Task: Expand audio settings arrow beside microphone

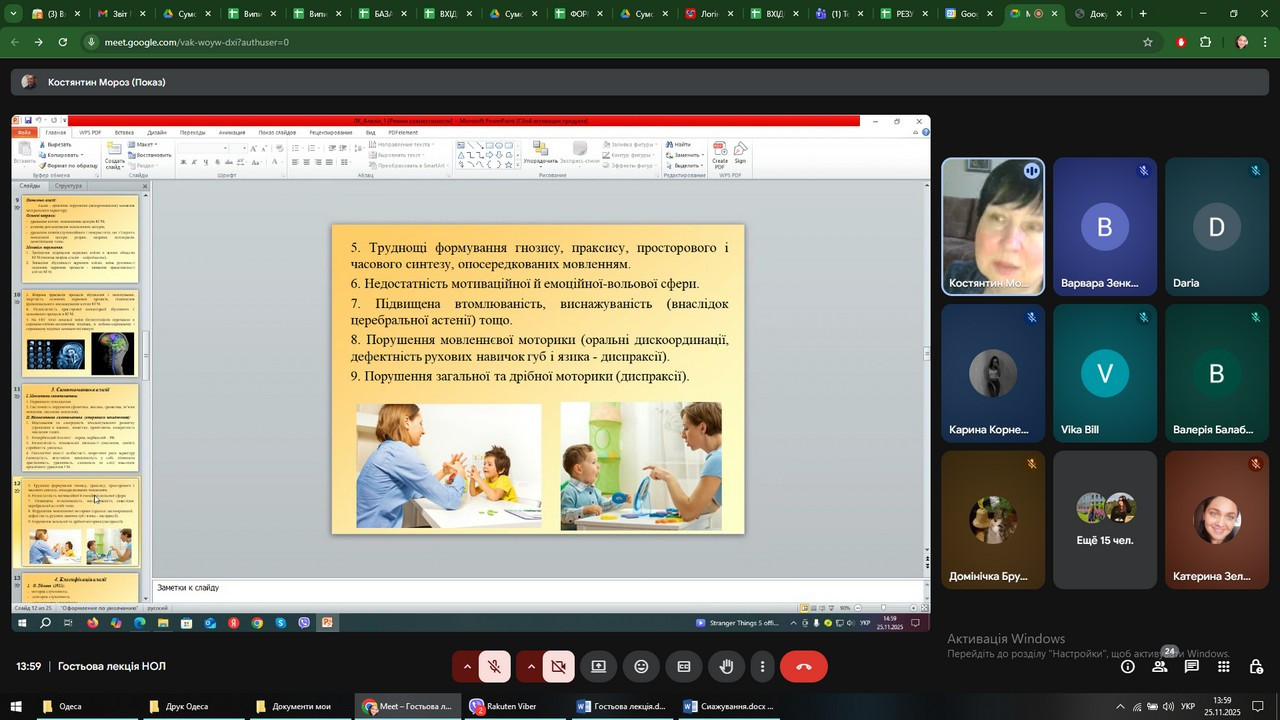Action: [x=466, y=666]
